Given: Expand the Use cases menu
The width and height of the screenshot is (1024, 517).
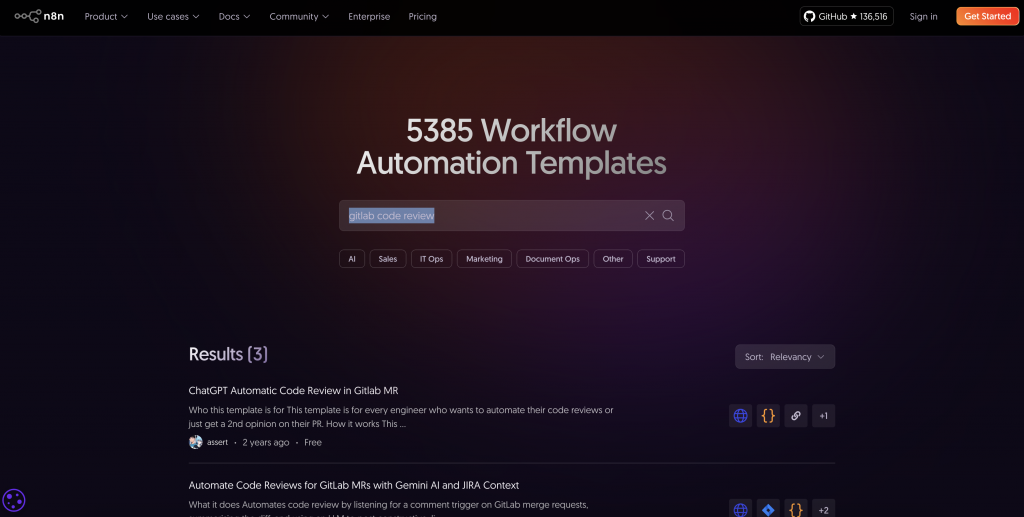Looking at the screenshot, I should pyautogui.click(x=173, y=16).
